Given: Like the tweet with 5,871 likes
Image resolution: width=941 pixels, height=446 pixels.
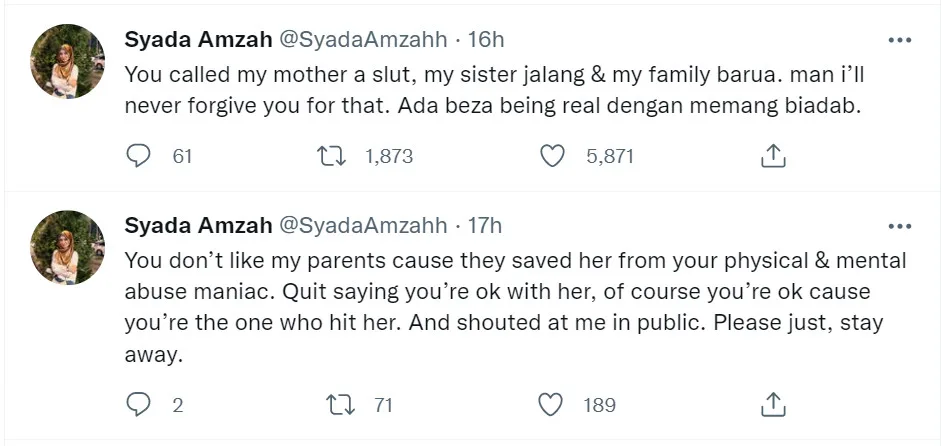Looking at the screenshot, I should tap(550, 156).
